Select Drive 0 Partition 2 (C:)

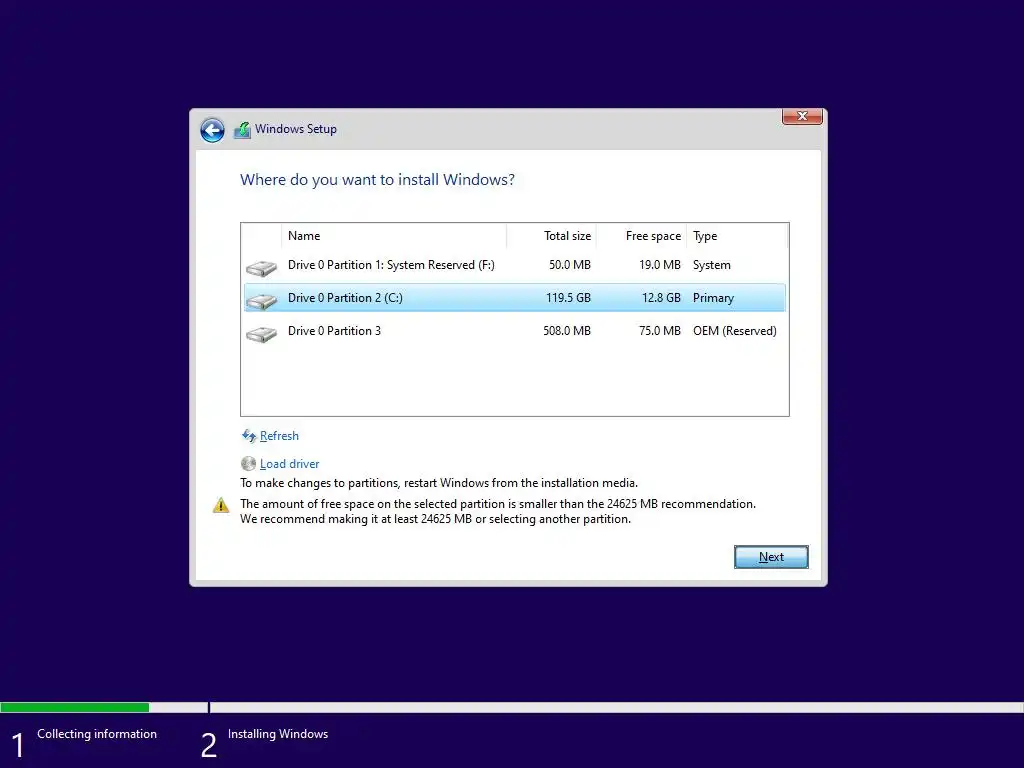(x=515, y=298)
